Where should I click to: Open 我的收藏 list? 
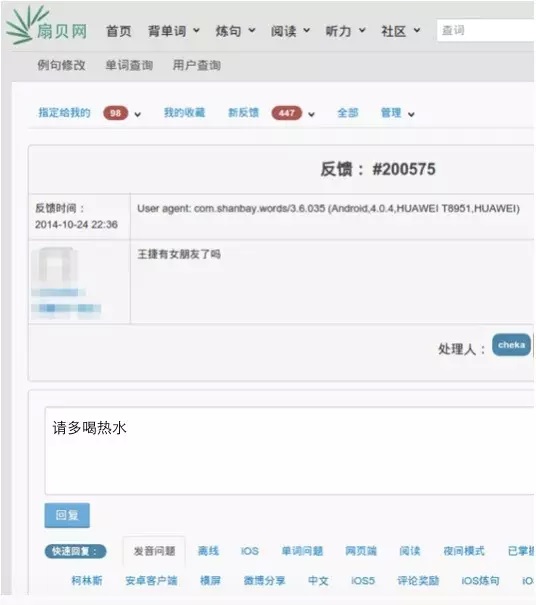coord(184,113)
